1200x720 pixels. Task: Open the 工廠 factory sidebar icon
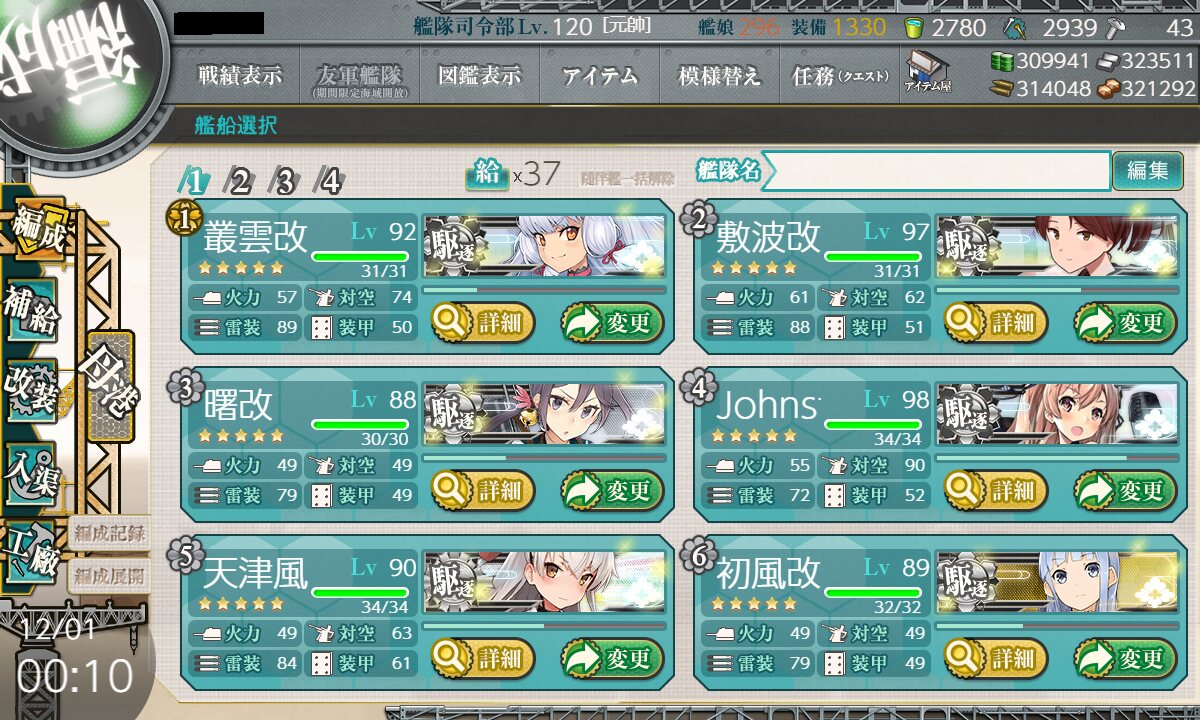tap(31, 553)
